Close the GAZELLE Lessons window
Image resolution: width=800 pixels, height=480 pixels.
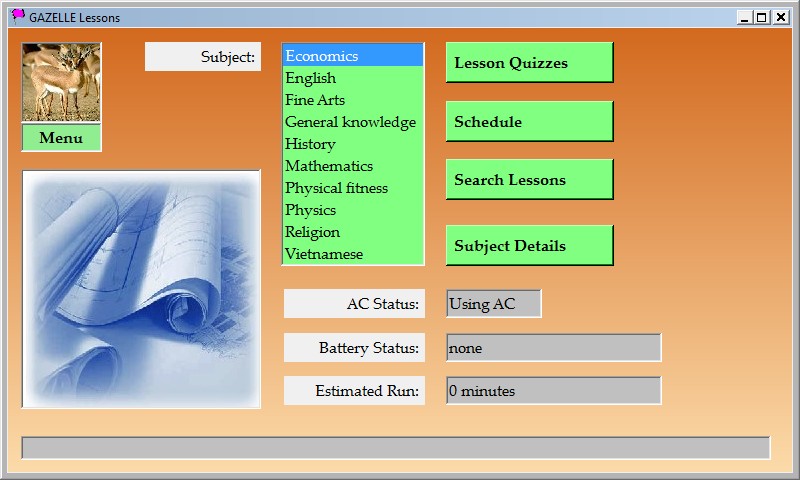click(x=781, y=17)
